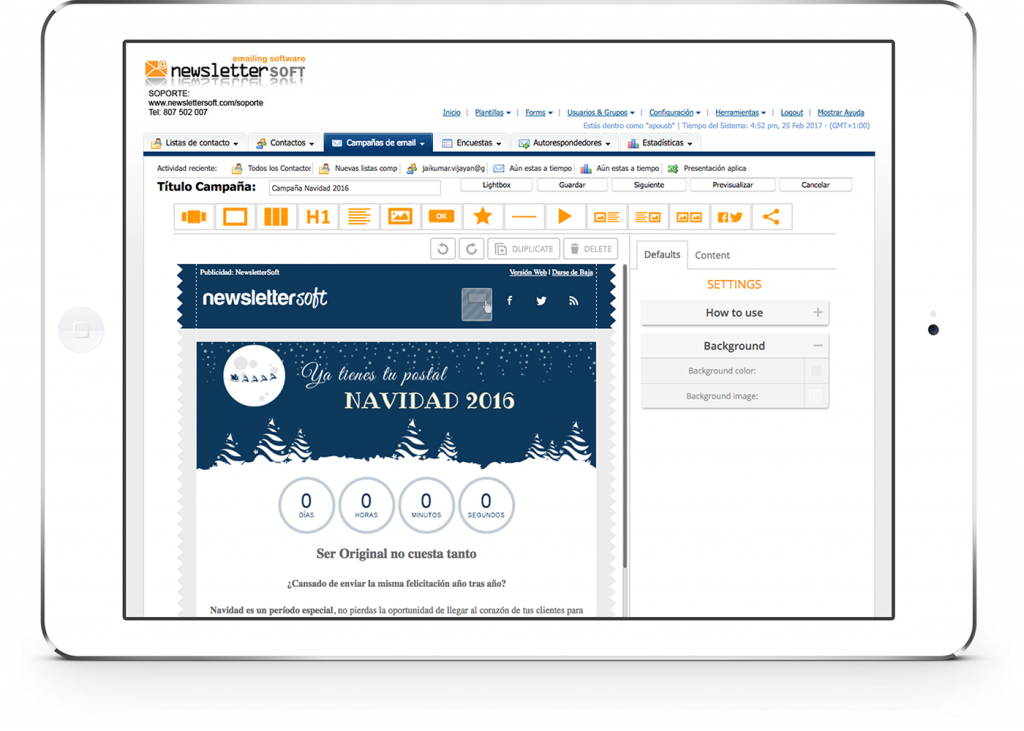
Task: Add the OK button block
Action: pyautogui.click(x=441, y=217)
